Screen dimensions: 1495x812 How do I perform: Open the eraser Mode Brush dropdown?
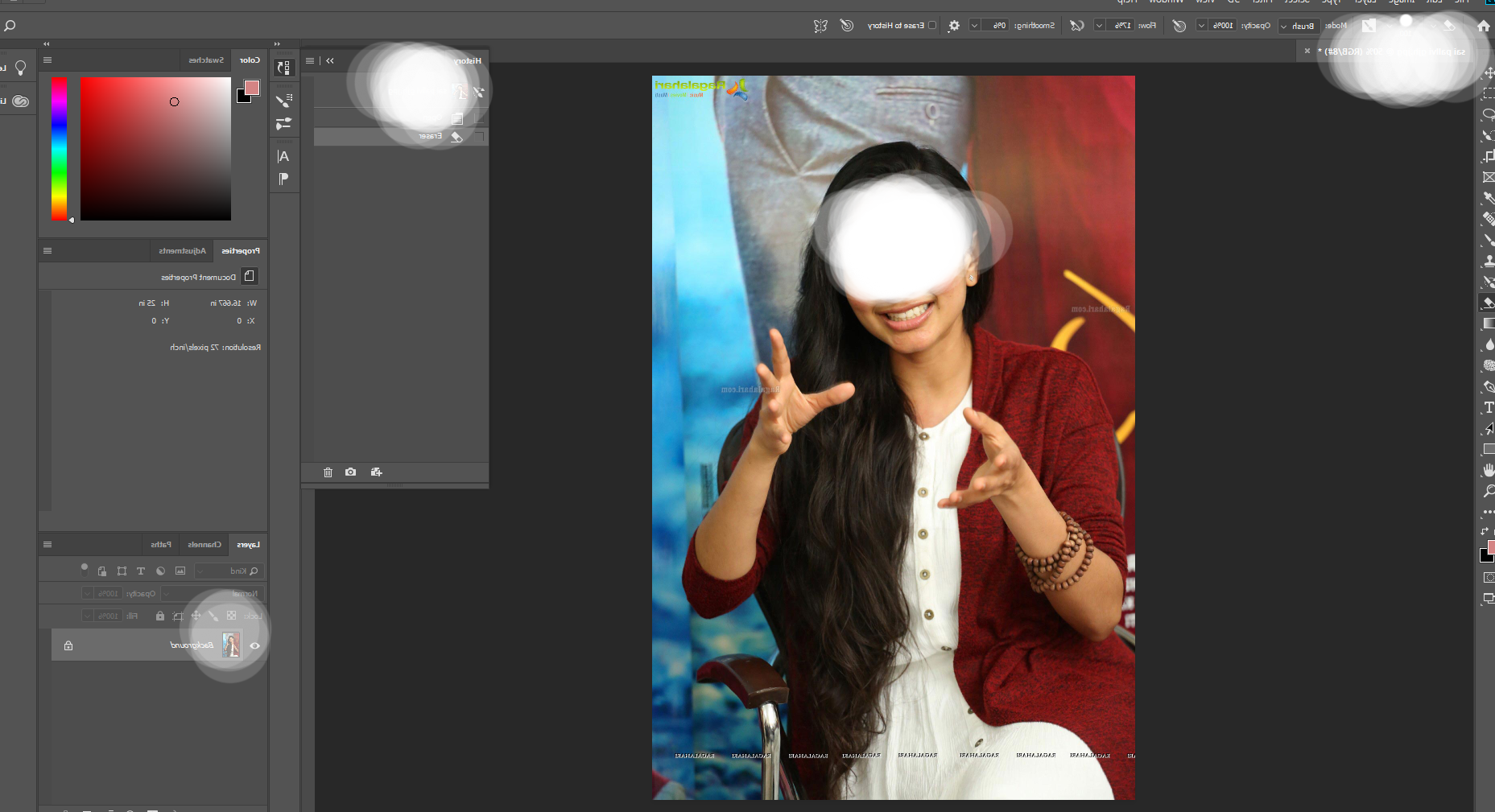click(x=1299, y=26)
